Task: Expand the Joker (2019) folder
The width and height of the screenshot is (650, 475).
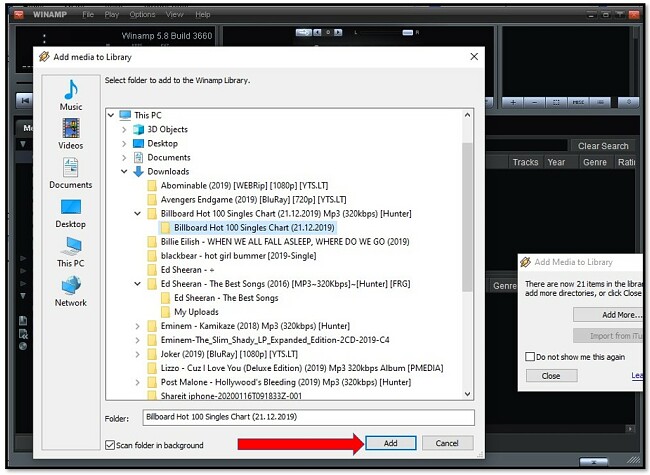Action: tap(137, 354)
